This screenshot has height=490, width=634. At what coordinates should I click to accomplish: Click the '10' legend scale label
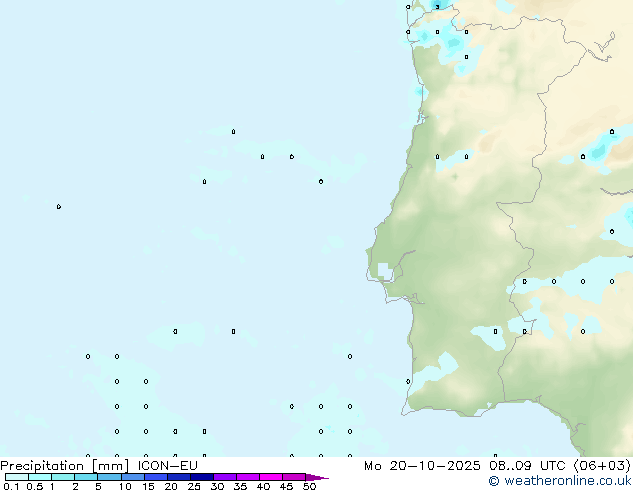click(125, 486)
